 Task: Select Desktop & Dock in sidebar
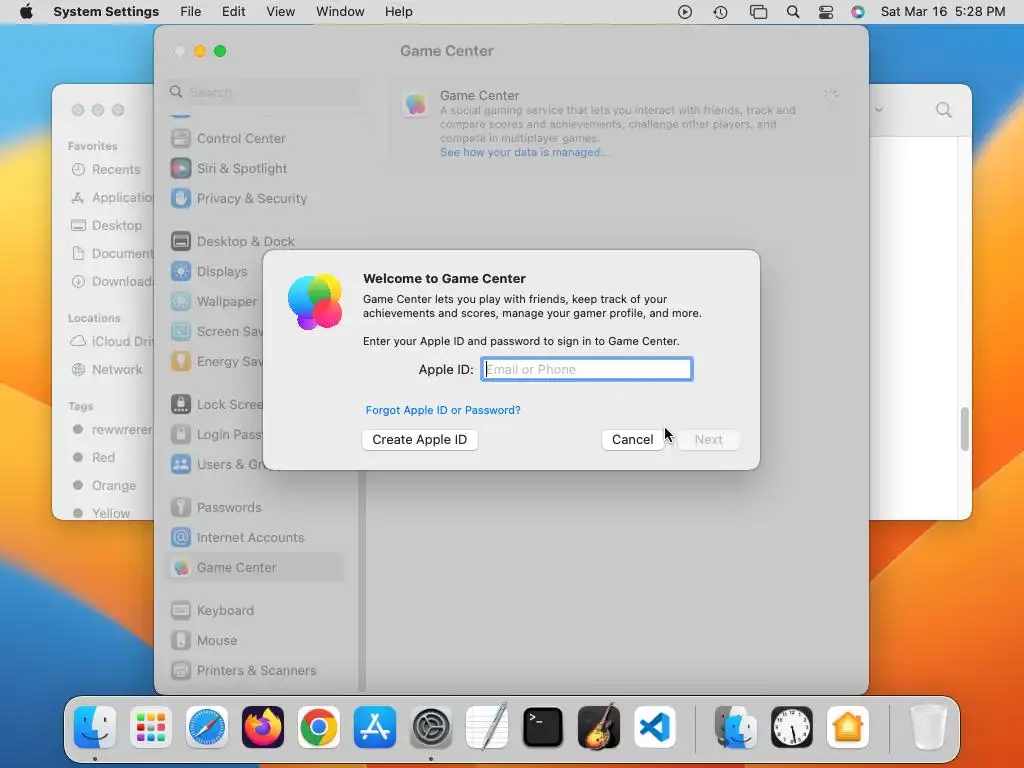(x=255, y=242)
